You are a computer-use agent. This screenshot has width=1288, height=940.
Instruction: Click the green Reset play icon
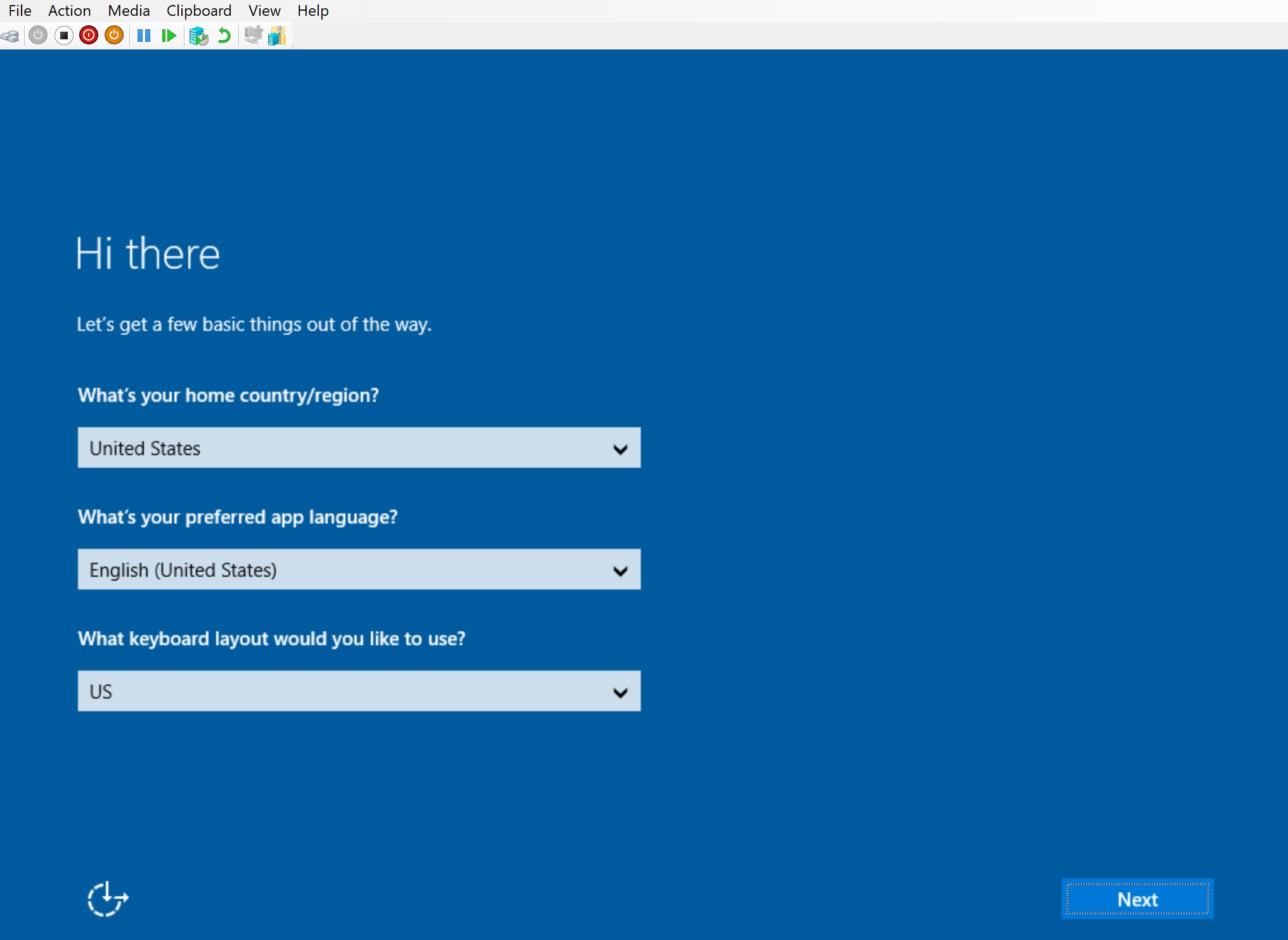pos(169,35)
